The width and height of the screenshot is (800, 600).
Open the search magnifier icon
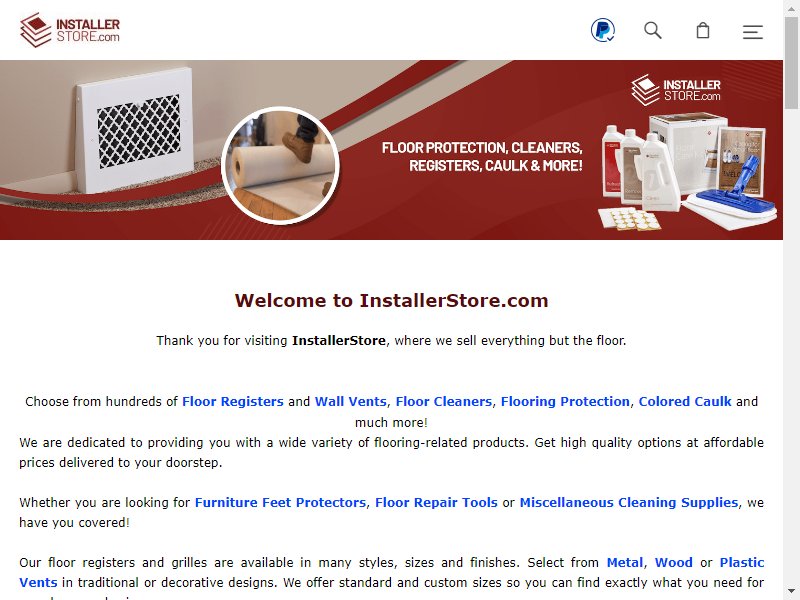pyautogui.click(x=653, y=31)
